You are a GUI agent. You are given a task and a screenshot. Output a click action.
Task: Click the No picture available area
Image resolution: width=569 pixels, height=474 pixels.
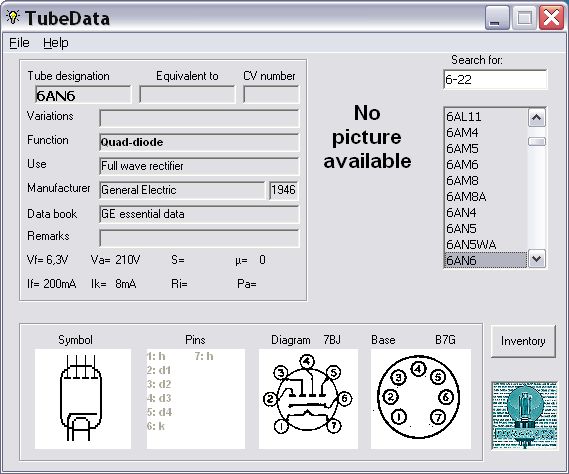(367, 137)
